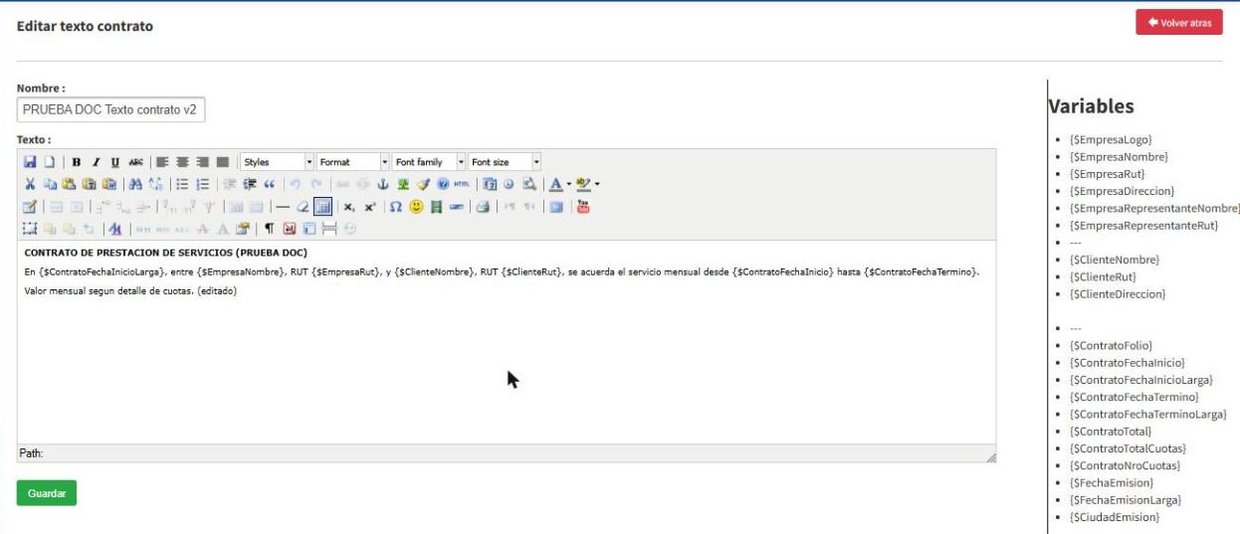Click the paste icon
Viewport: 1240px width, 534px height.
point(69,184)
